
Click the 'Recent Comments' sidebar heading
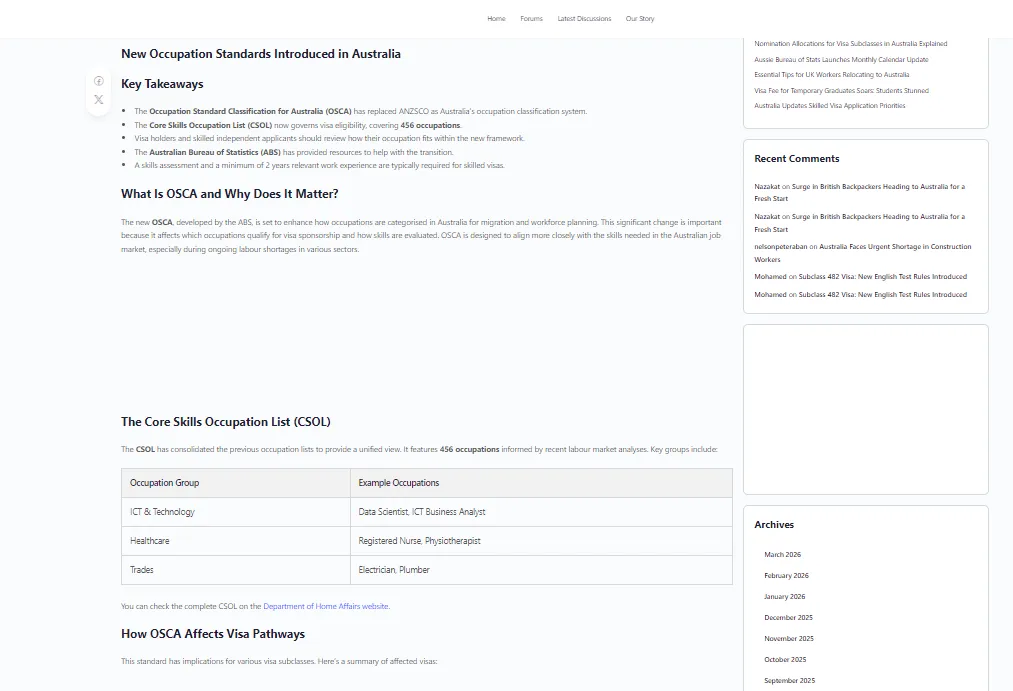797,159
